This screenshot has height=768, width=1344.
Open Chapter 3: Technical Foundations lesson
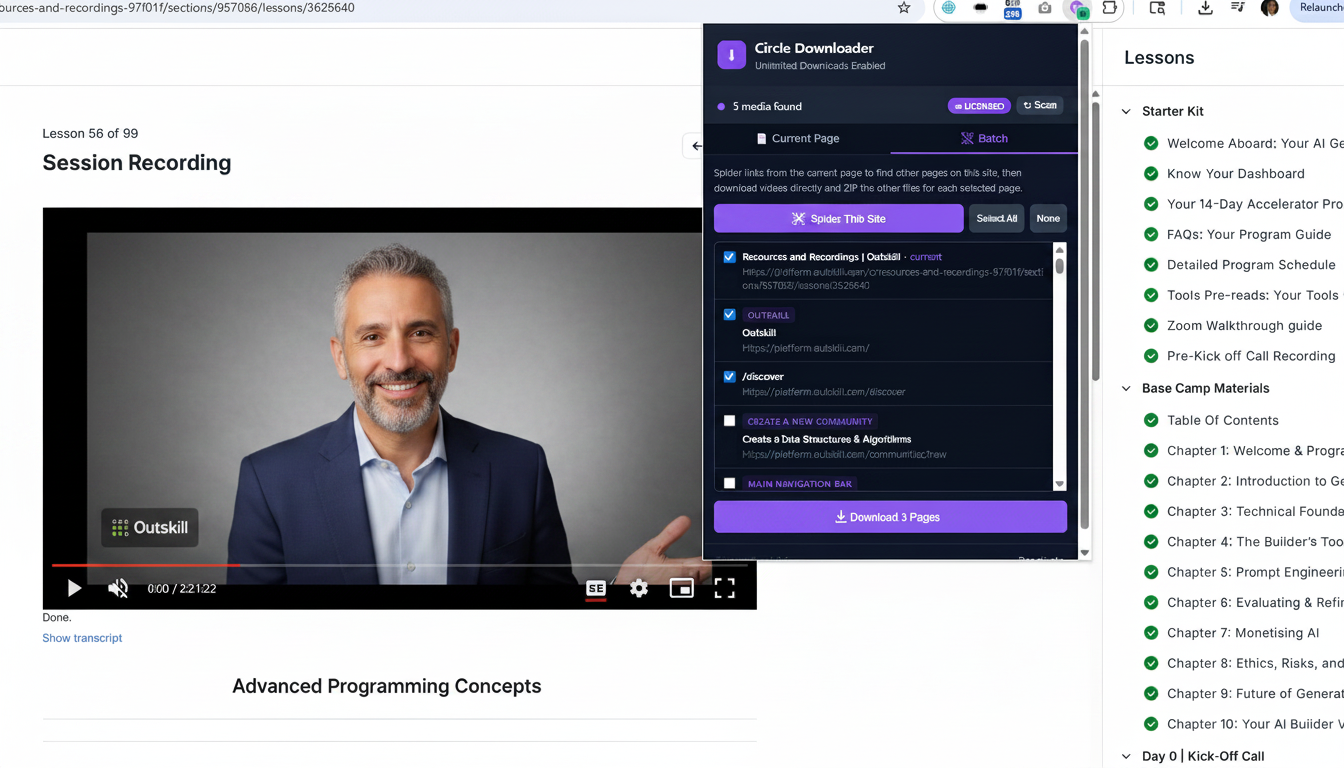(x=1255, y=511)
